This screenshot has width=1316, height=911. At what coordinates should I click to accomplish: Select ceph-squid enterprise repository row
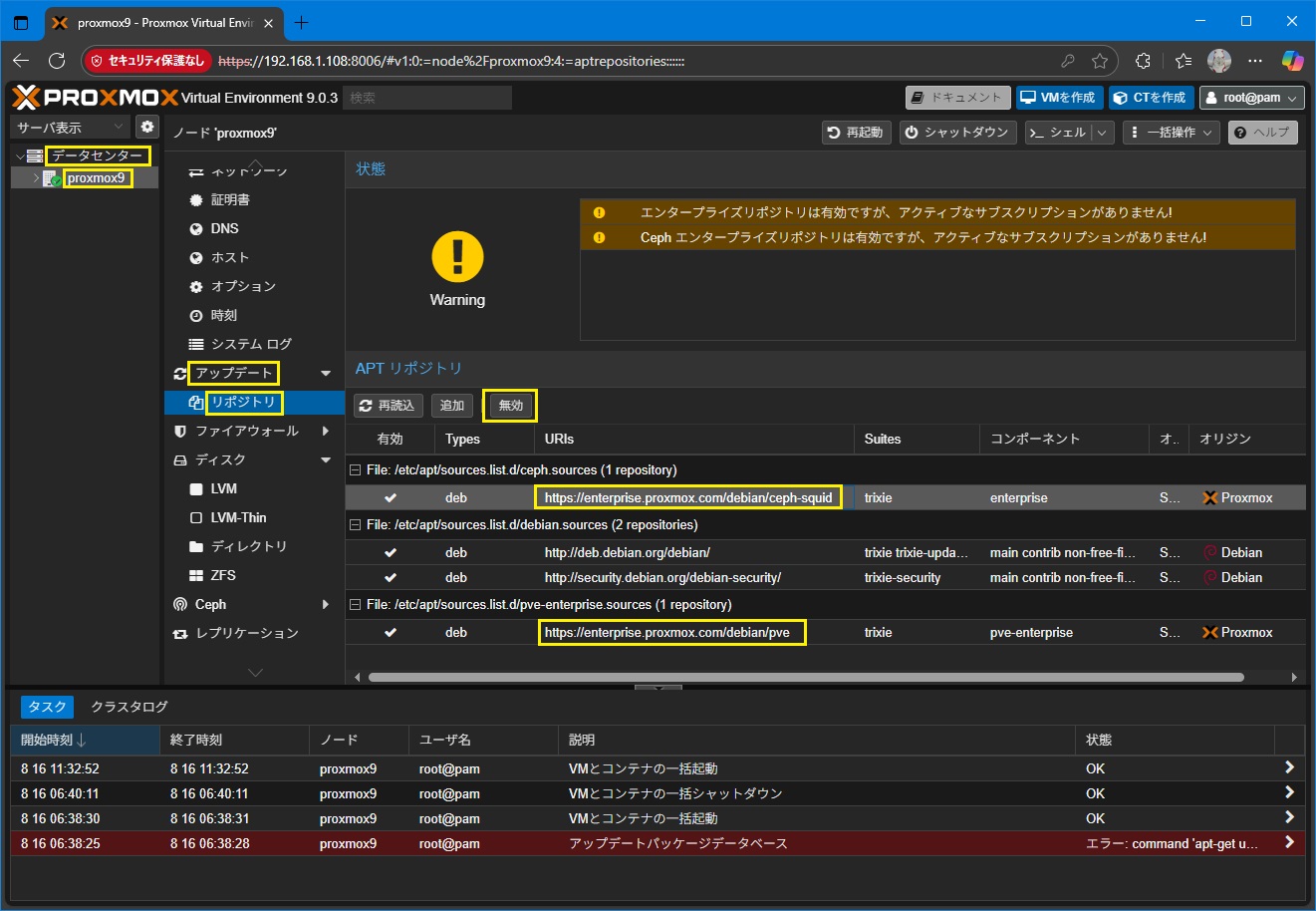(825, 497)
